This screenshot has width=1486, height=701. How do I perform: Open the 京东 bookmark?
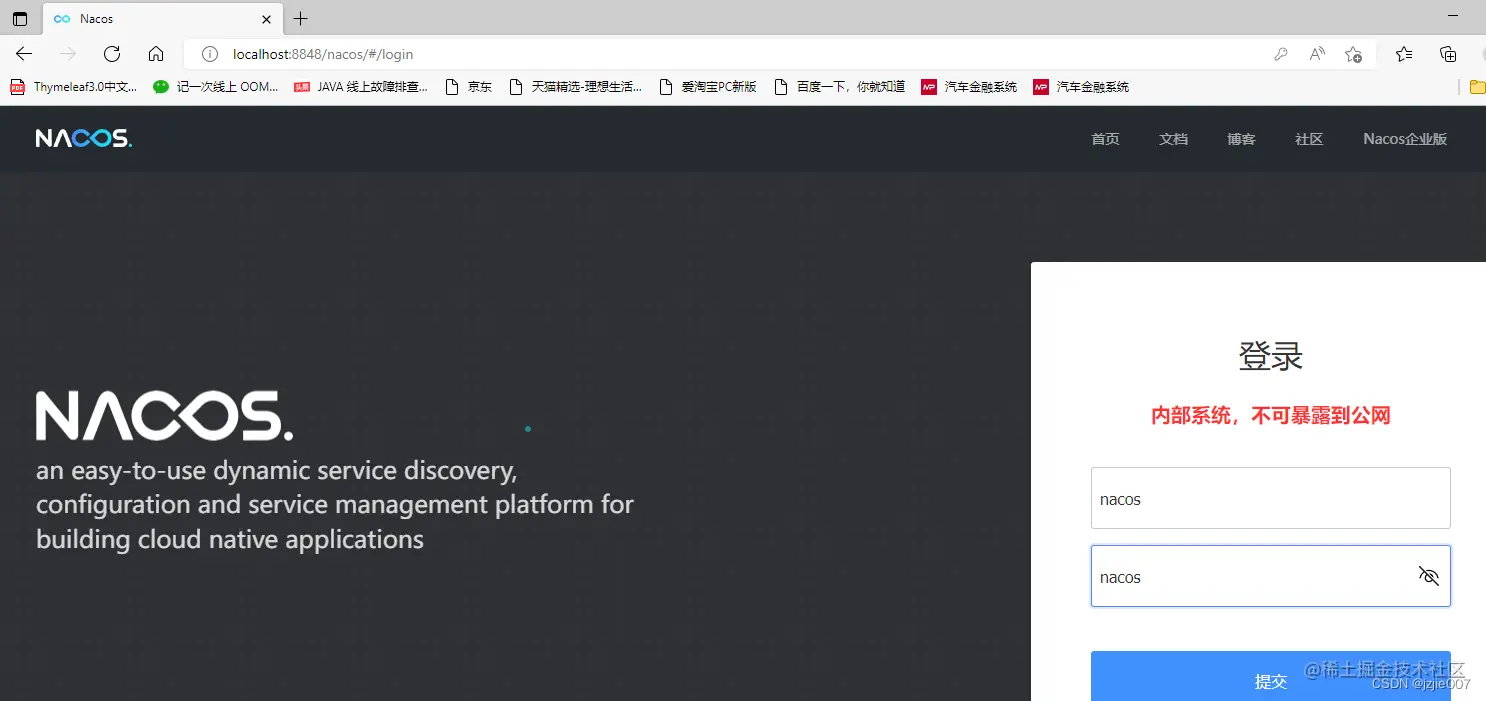coord(469,87)
